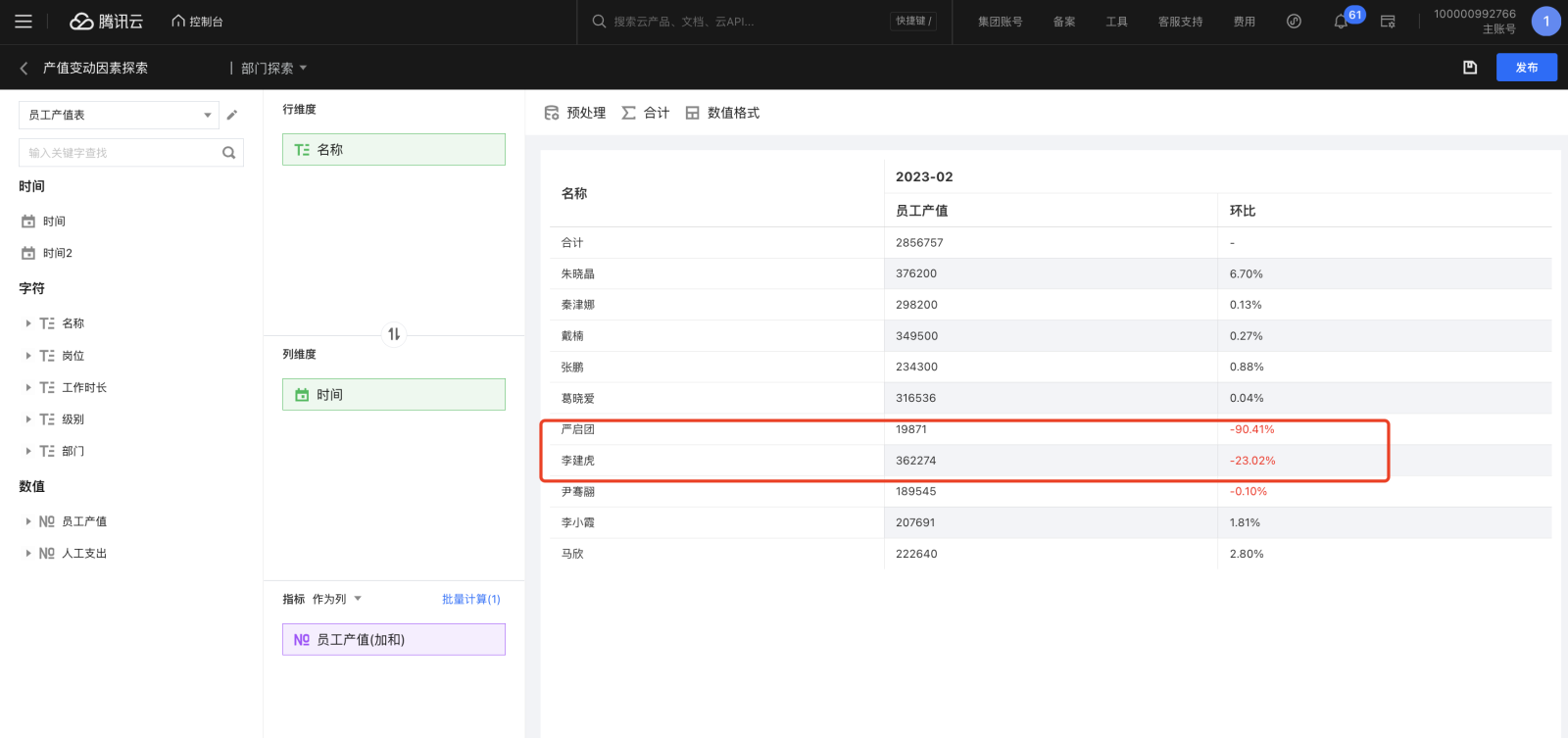Open the notifications bell with 61 badge
1568x738 pixels.
1341,22
